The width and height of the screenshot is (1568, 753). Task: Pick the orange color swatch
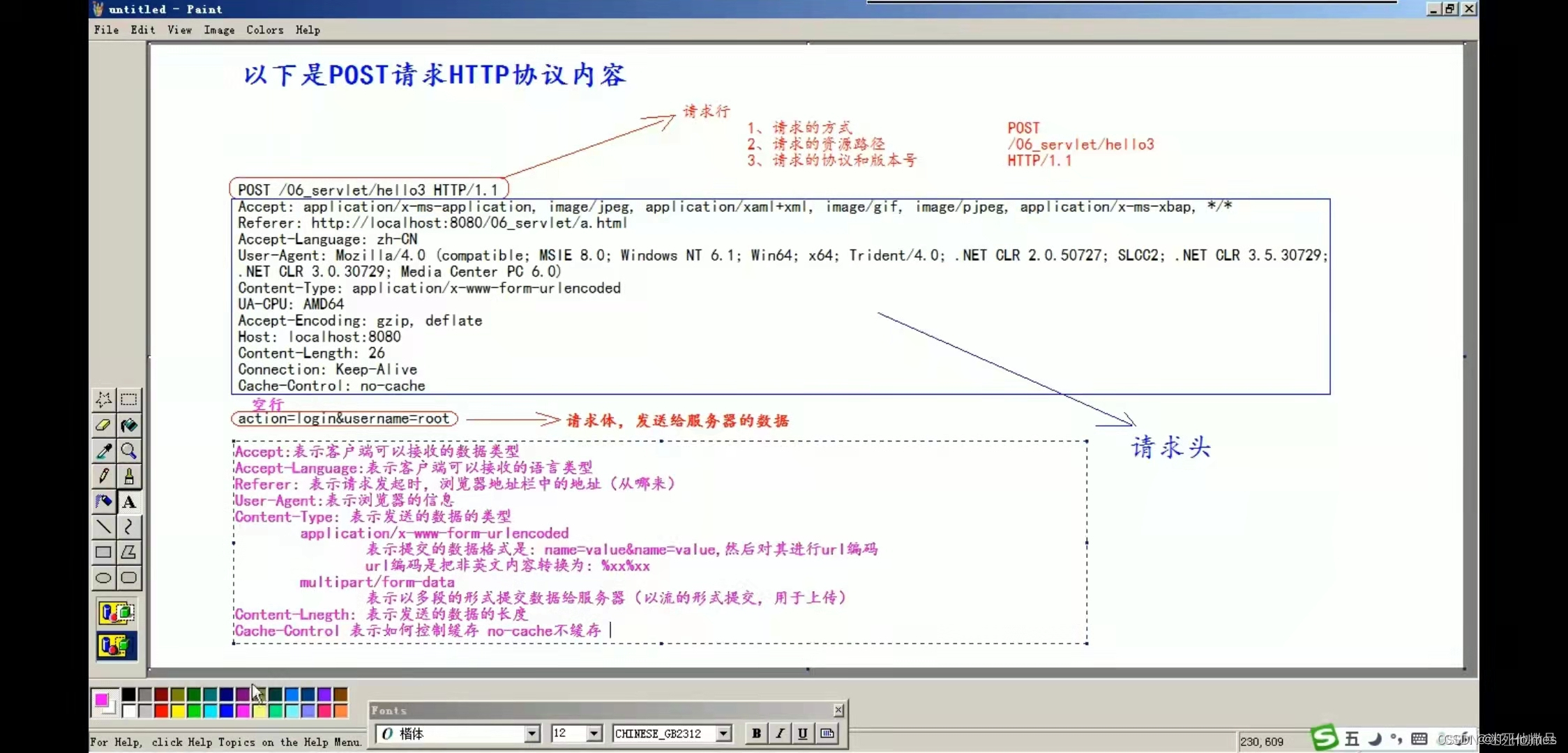coord(340,710)
